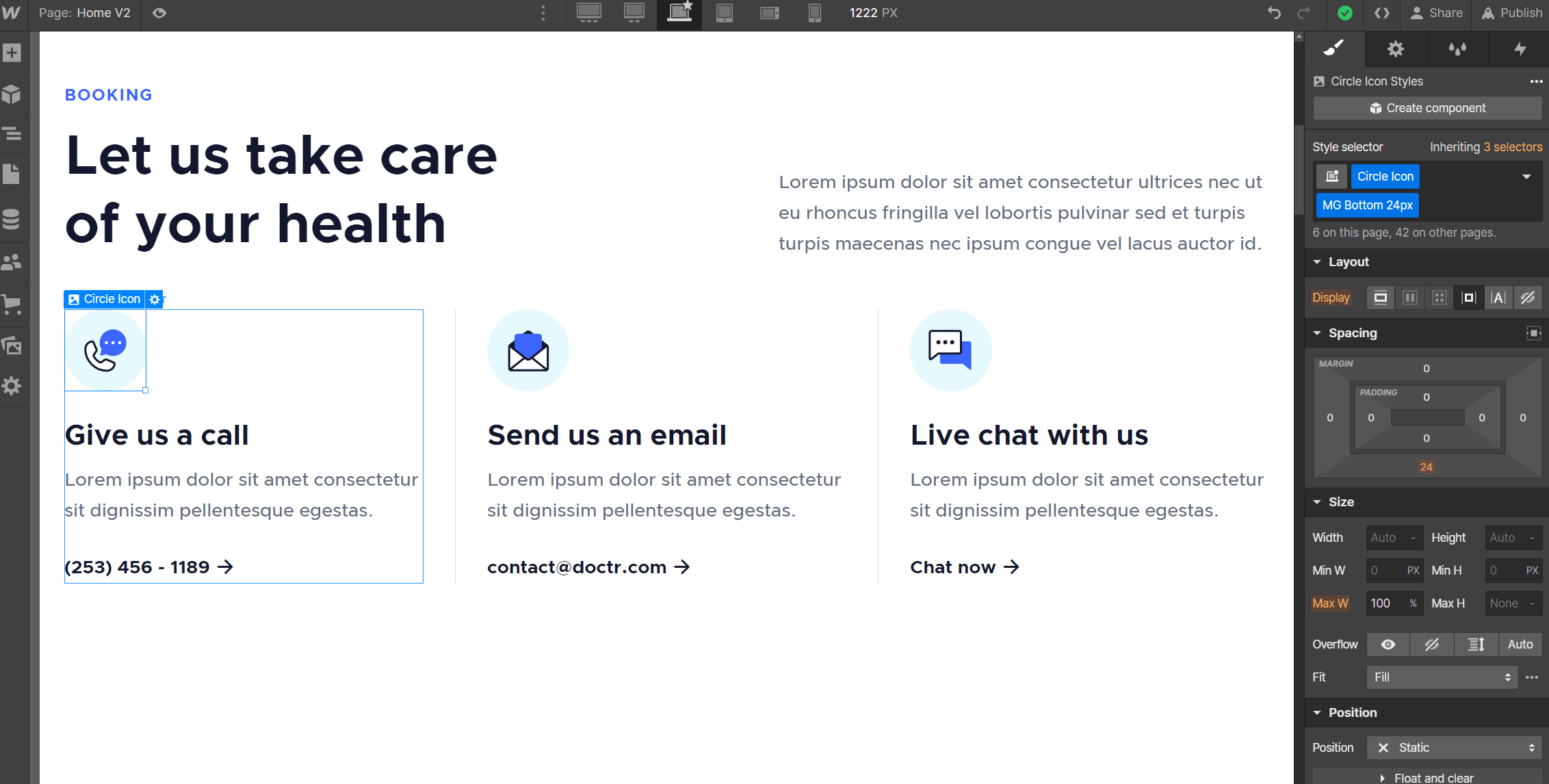This screenshot has height=784, width=1549.
Task: Set element display to Grid
Action: click(1439, 297)
